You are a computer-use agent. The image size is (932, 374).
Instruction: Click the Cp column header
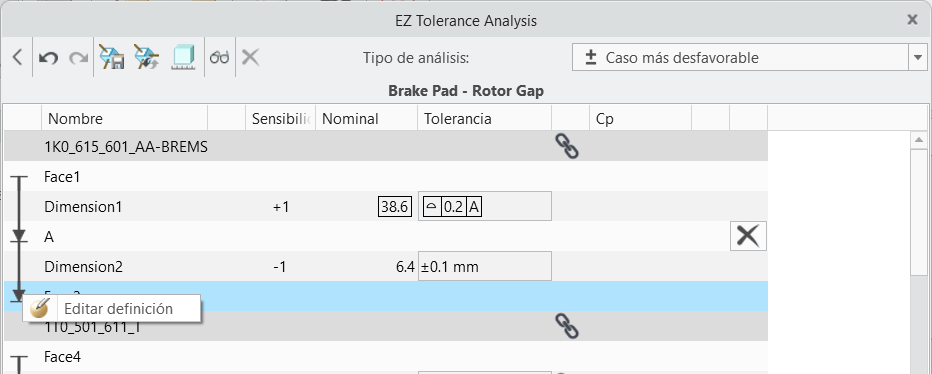coord(640,118)
